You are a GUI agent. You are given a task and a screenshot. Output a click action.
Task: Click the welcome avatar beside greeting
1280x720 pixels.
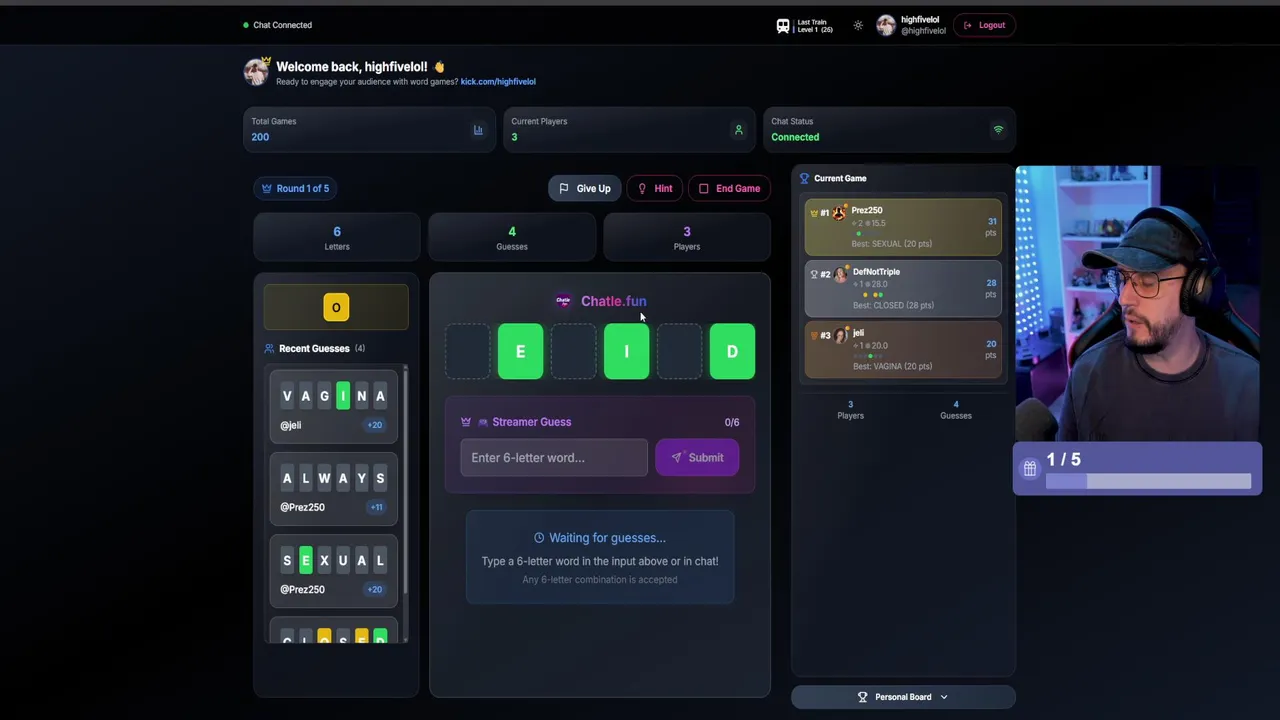[257, 72]
